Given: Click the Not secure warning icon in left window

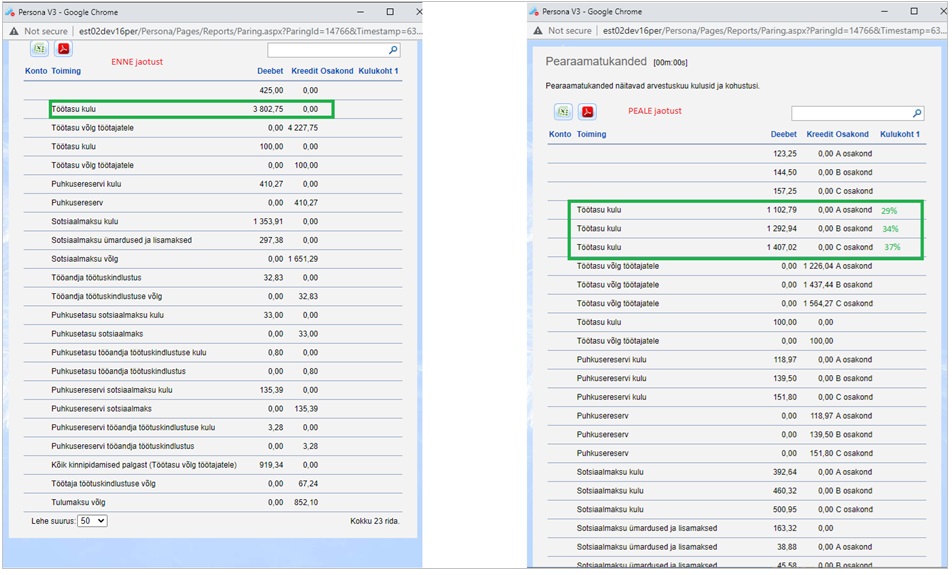Looking at the screenshot, I should [x=13, y=31].
